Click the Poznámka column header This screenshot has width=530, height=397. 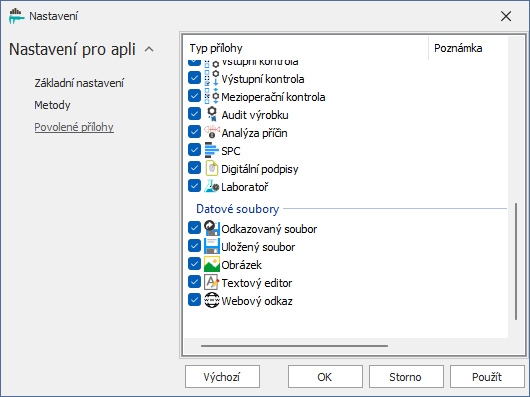coord(468,48)
